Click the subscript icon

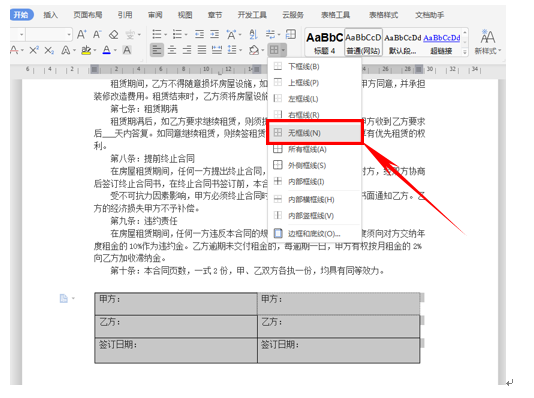(x=49, y=51)
